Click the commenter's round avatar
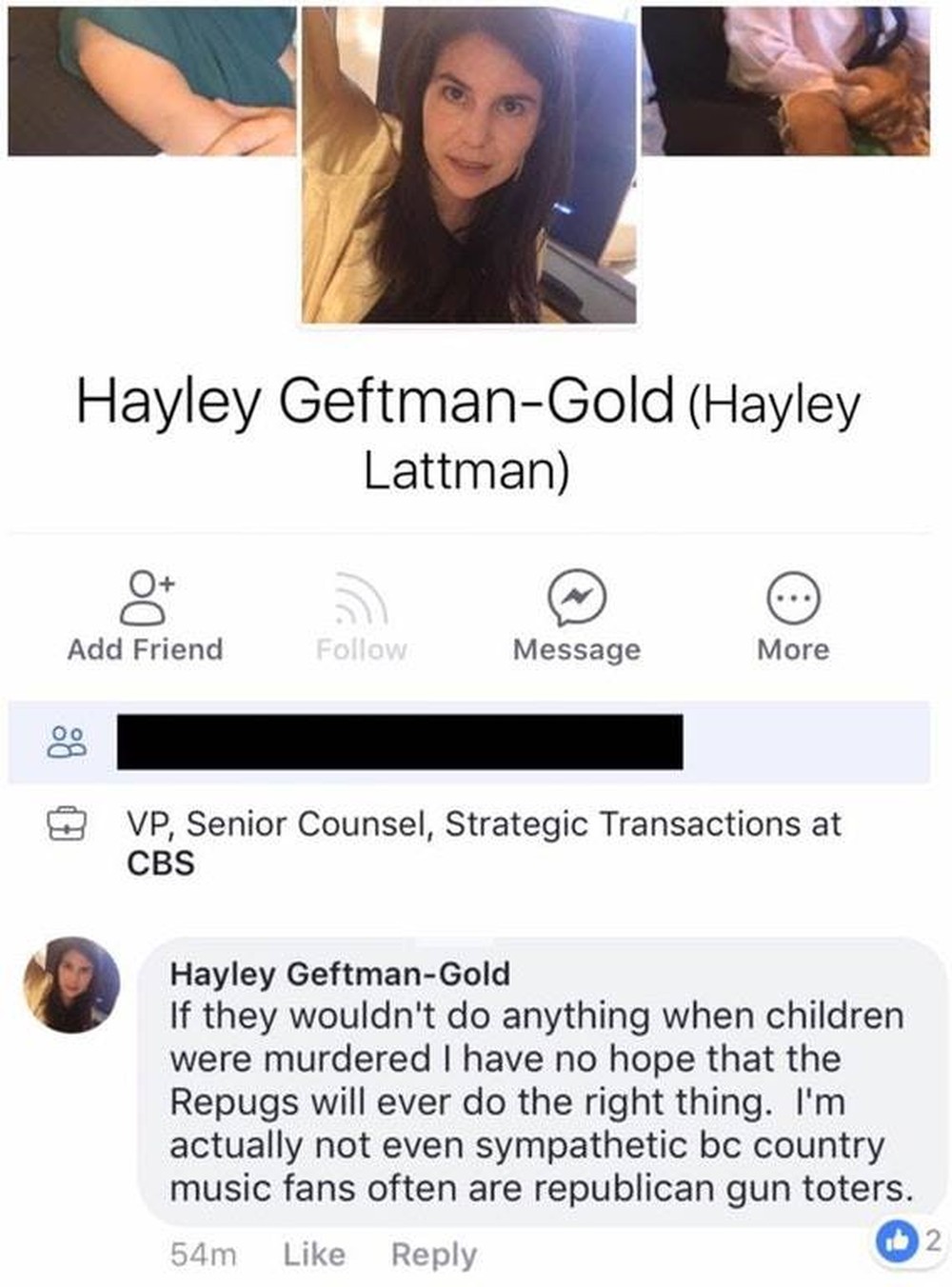 pos(71,985)
